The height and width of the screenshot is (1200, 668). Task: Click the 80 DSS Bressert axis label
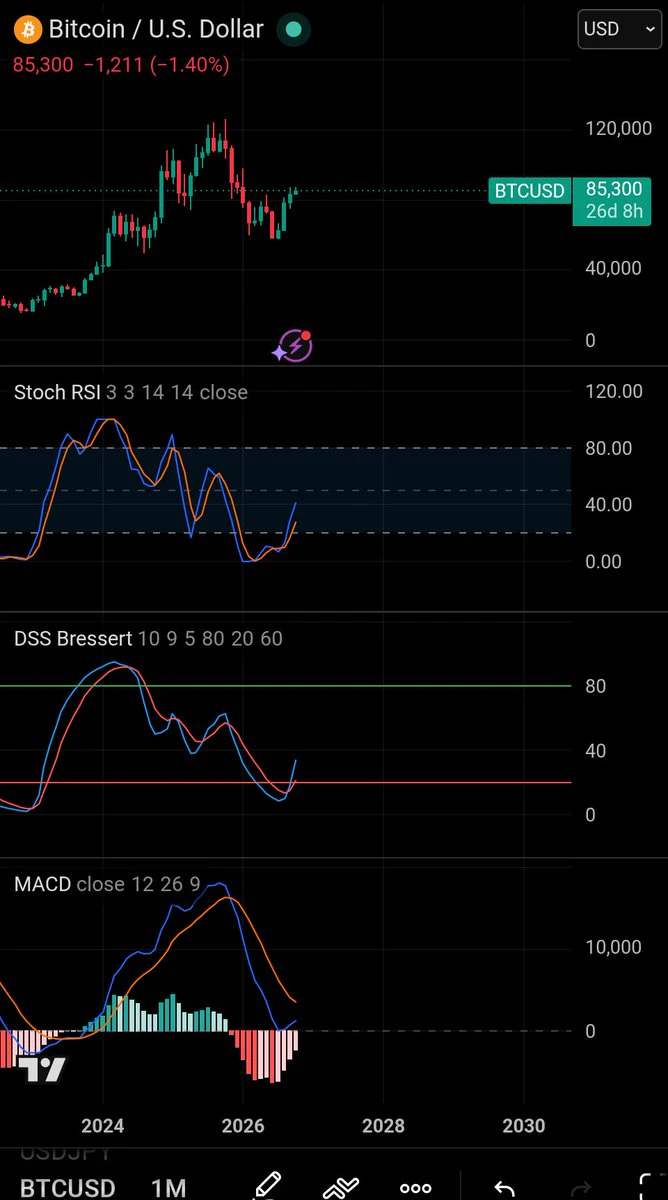(597, 686)
